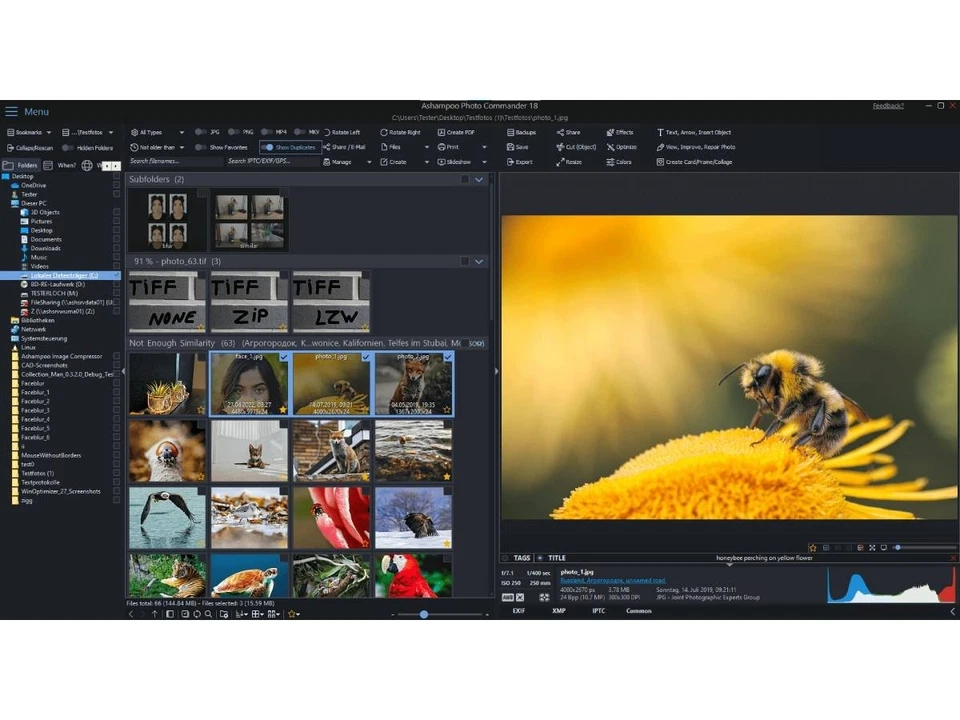This screenshot has height=720, width=960.
Task: Click the Search filenames input field
Action: point(172,161)
